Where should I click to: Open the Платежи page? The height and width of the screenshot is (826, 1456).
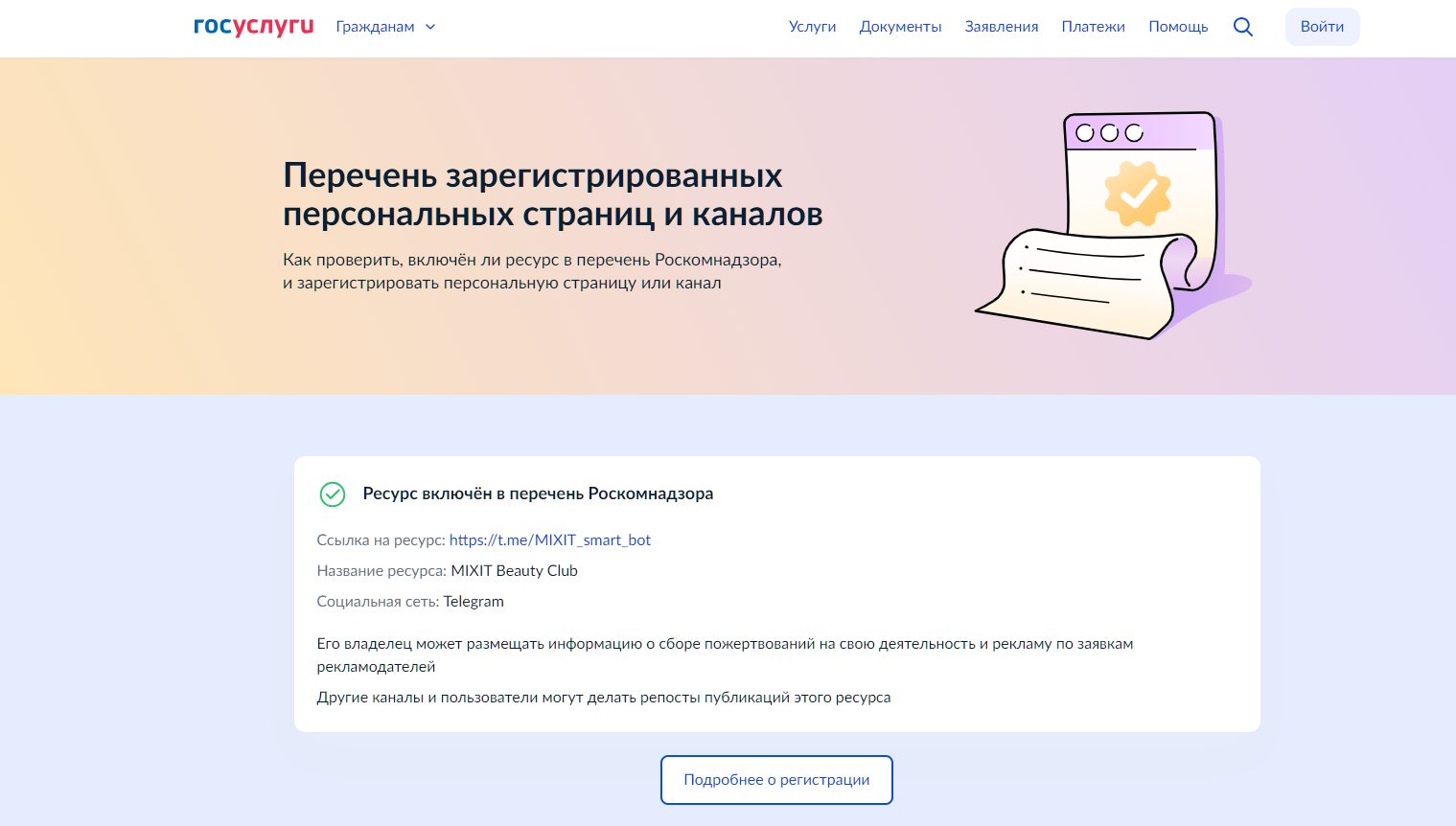1093,27
